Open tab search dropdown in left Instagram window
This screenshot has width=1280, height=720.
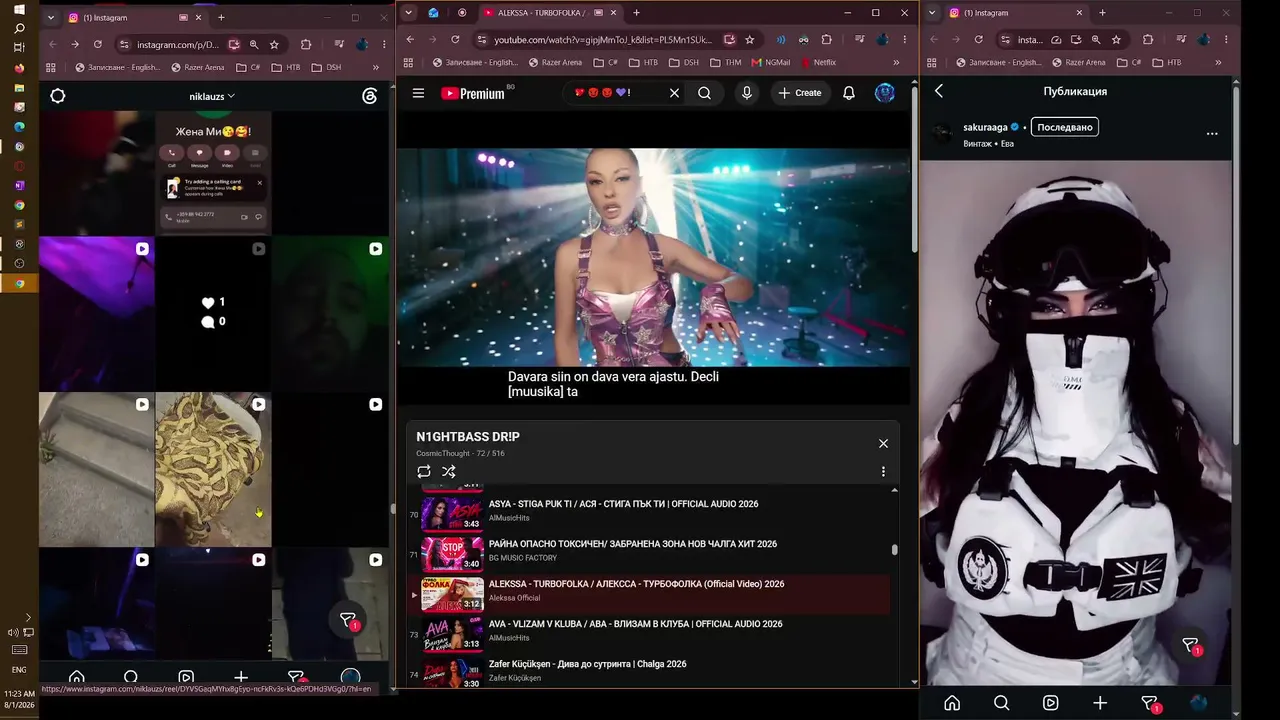[x=52, y=17]
